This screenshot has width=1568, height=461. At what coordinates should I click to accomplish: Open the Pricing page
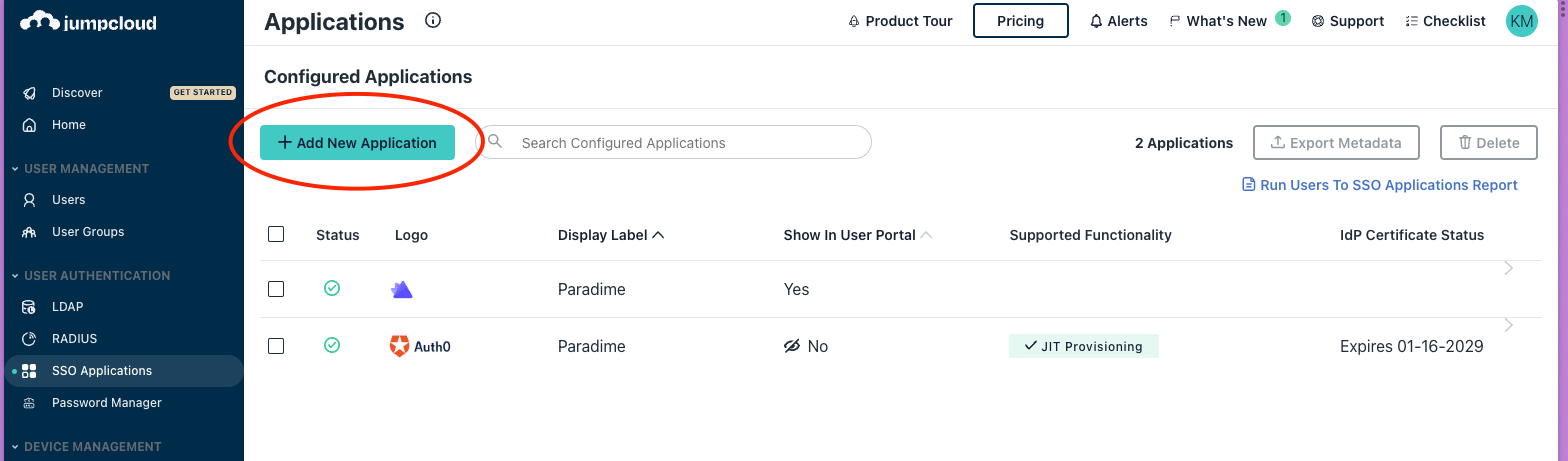(1020, 21)
